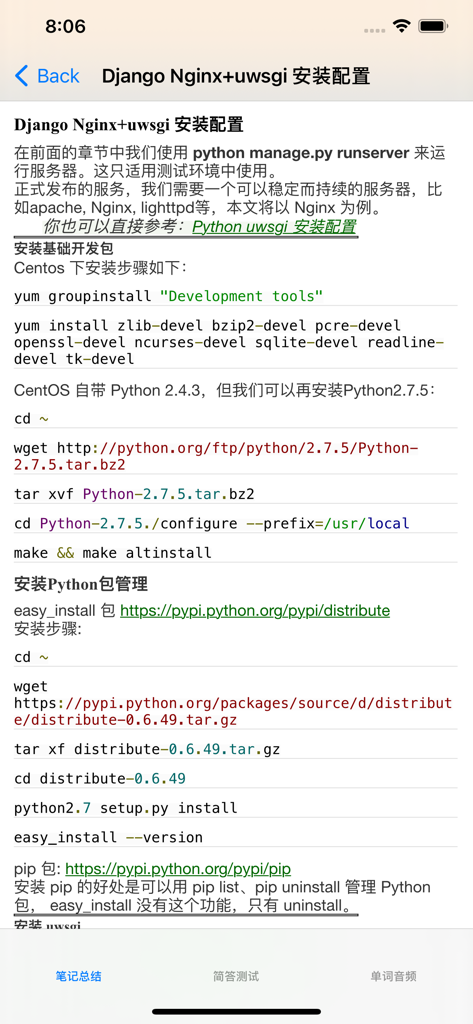473x1024 pixels.
Task: Tap the Wi-Fi status icon
Action: point(400,26)
